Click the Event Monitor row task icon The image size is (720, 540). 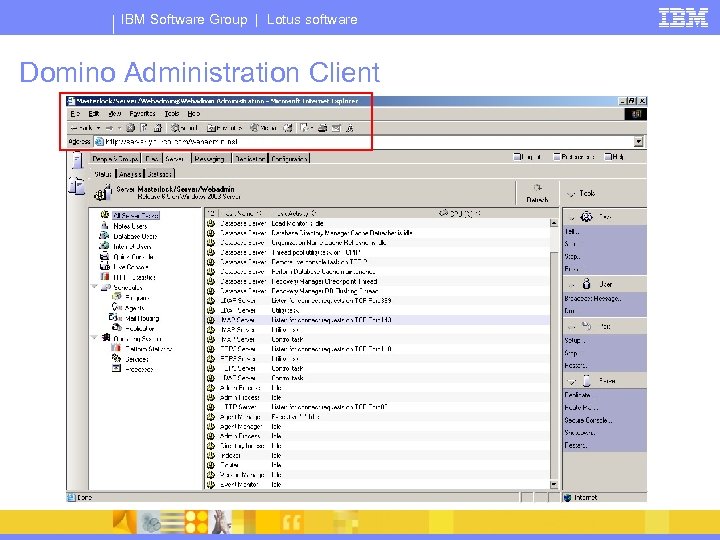click(x=211, y=484)
